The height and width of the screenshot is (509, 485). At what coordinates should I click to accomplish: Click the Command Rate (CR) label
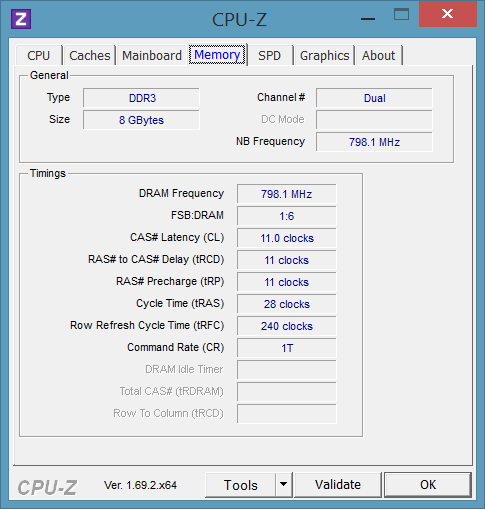176,347
